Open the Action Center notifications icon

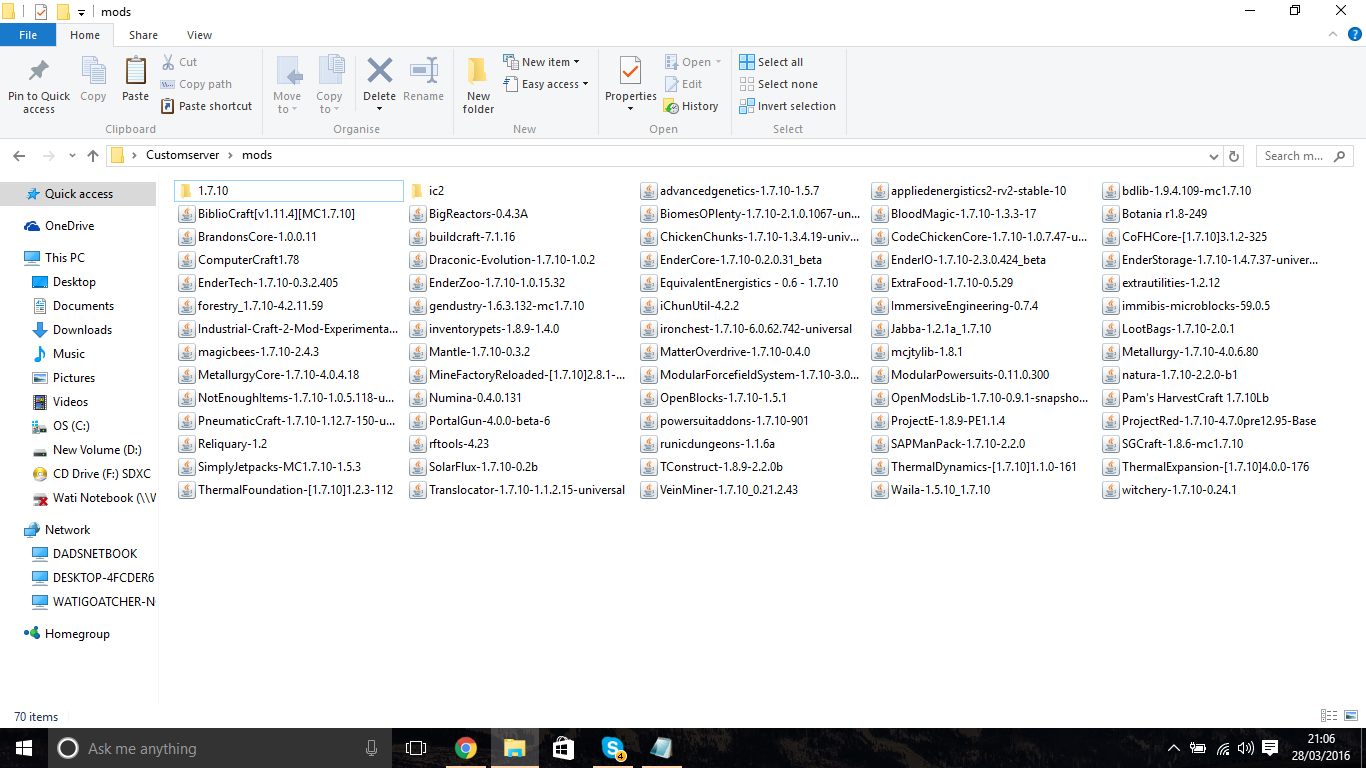point(1270,748)
